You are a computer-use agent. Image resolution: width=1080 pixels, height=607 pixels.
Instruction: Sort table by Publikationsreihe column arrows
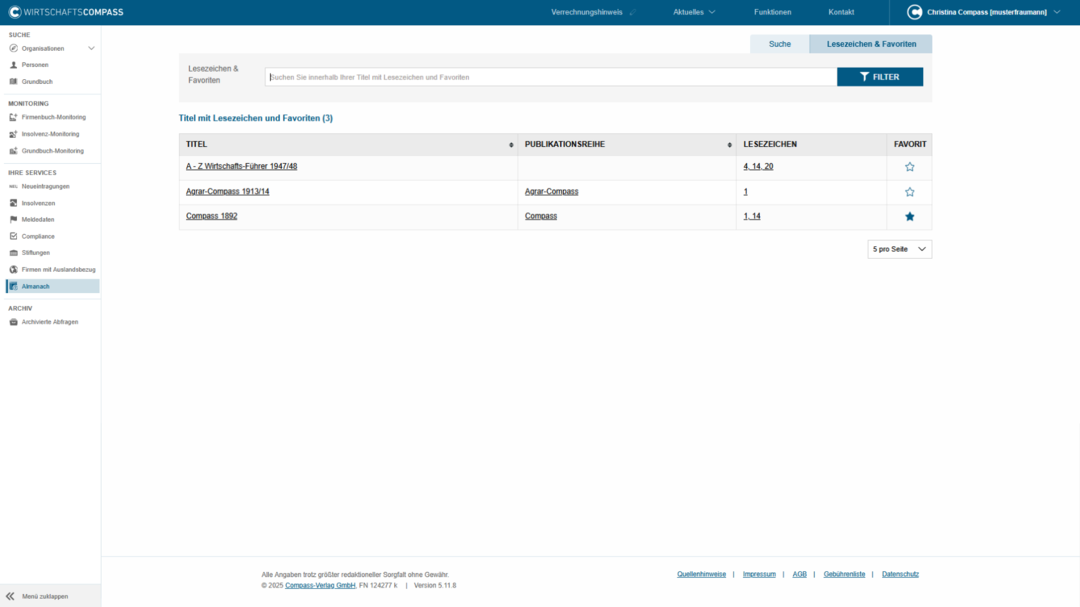[729, 145]
